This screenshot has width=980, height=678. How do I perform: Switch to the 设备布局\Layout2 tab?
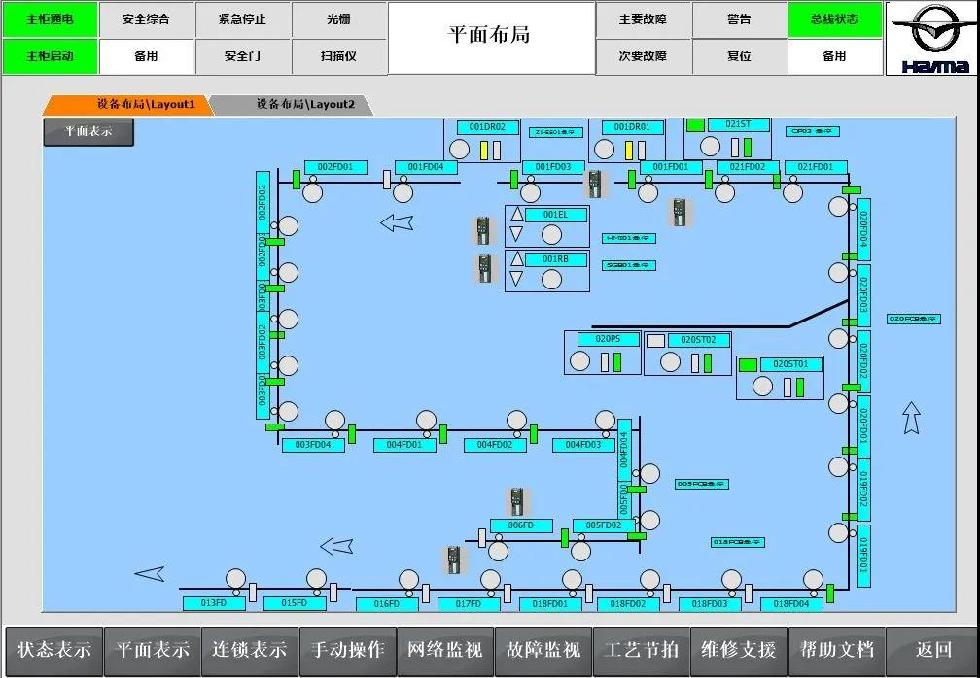coord(290,104)
